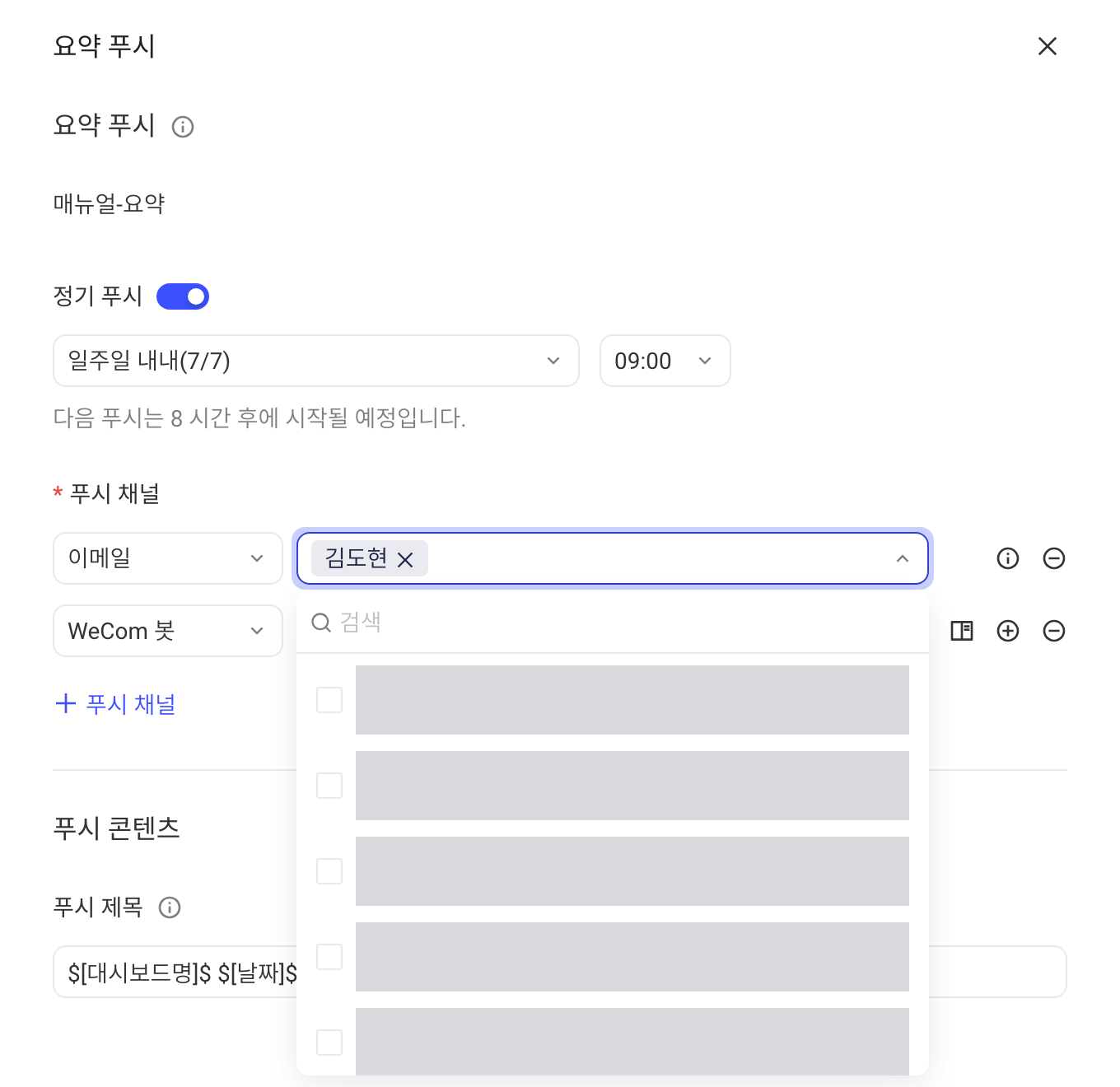Check the fourth recipient checkbox in the list

point(329,957)
